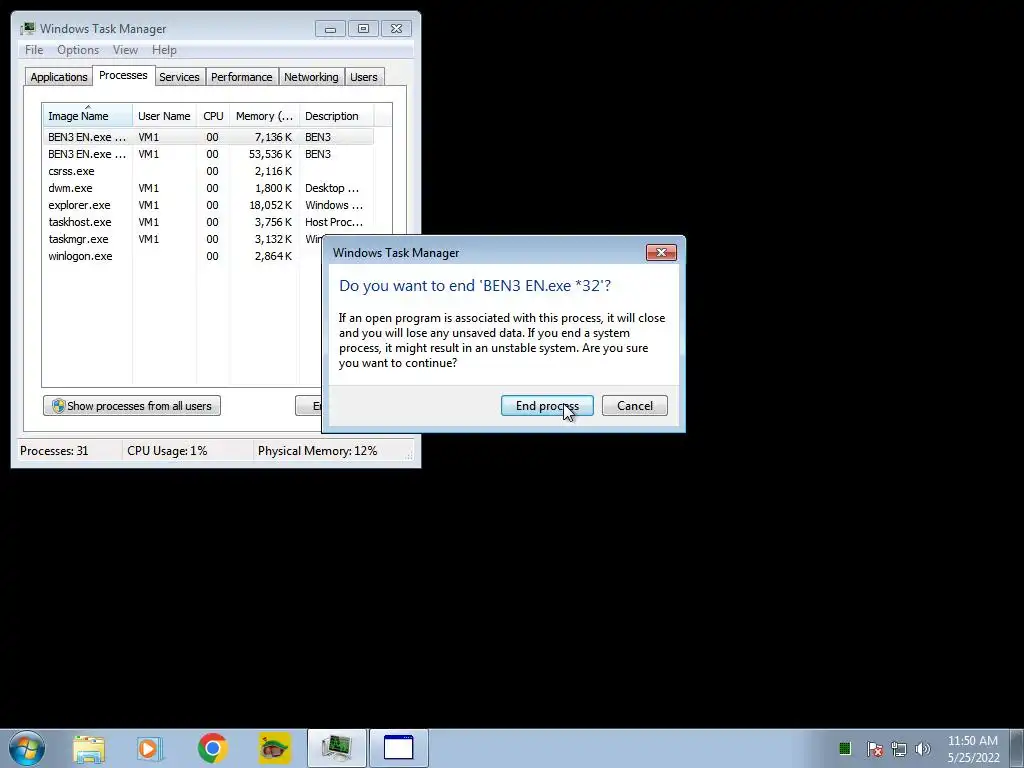Click the BEN3 game taskbar icon

tap(274, 748)
